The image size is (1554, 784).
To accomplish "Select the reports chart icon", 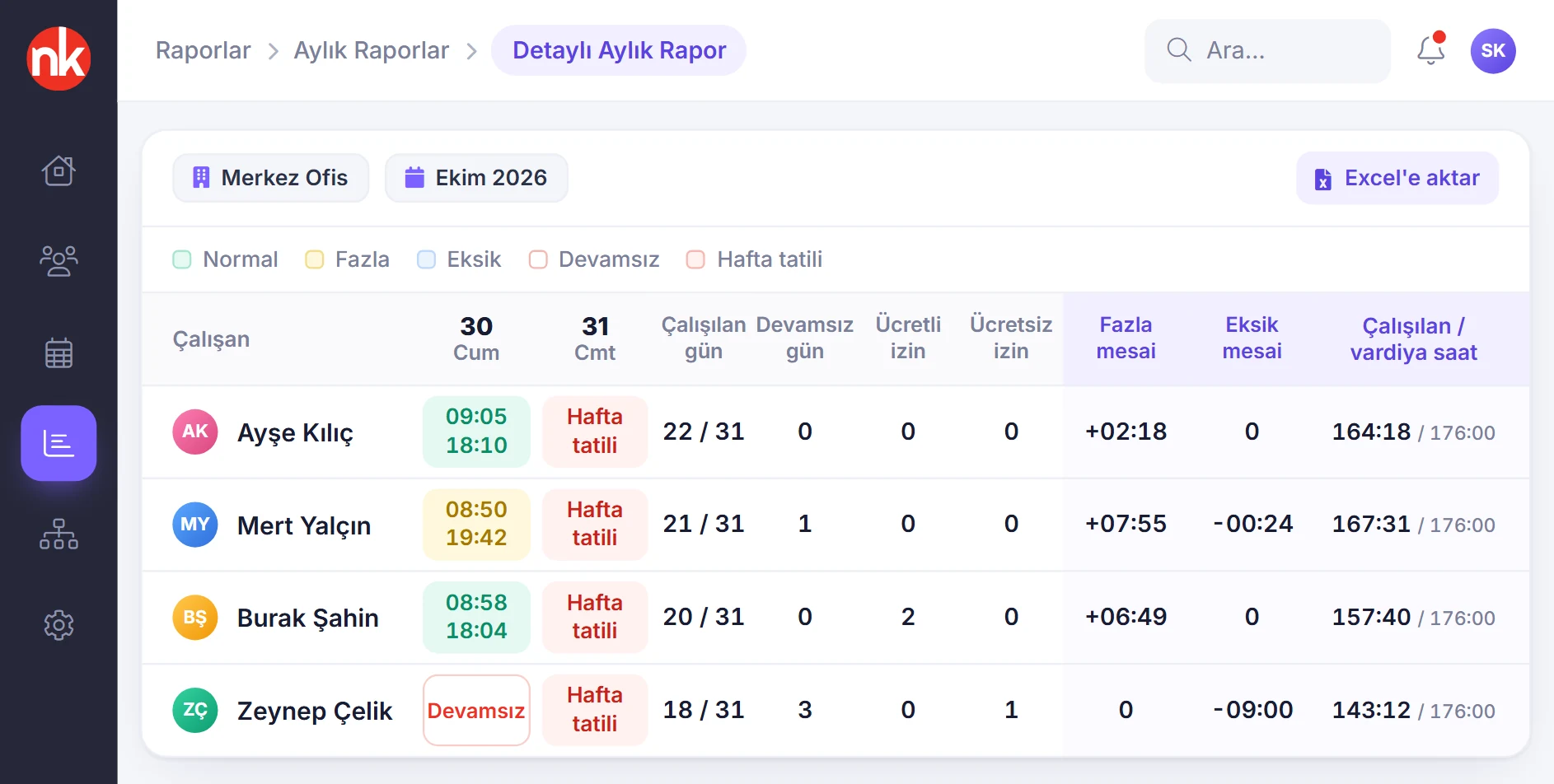I will (59, 443).
